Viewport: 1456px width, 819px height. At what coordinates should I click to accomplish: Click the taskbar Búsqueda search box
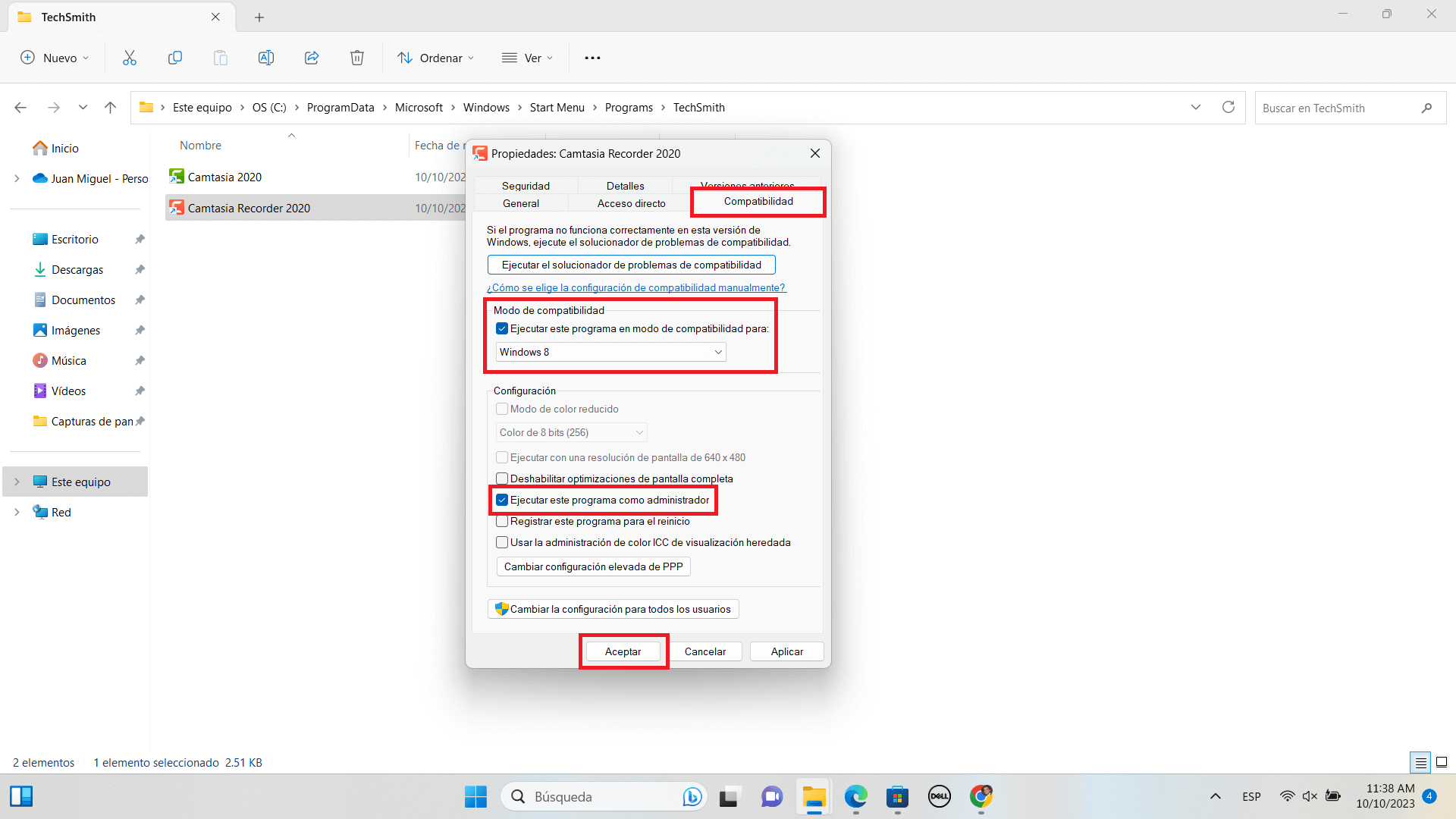click(x=604, y=796)
